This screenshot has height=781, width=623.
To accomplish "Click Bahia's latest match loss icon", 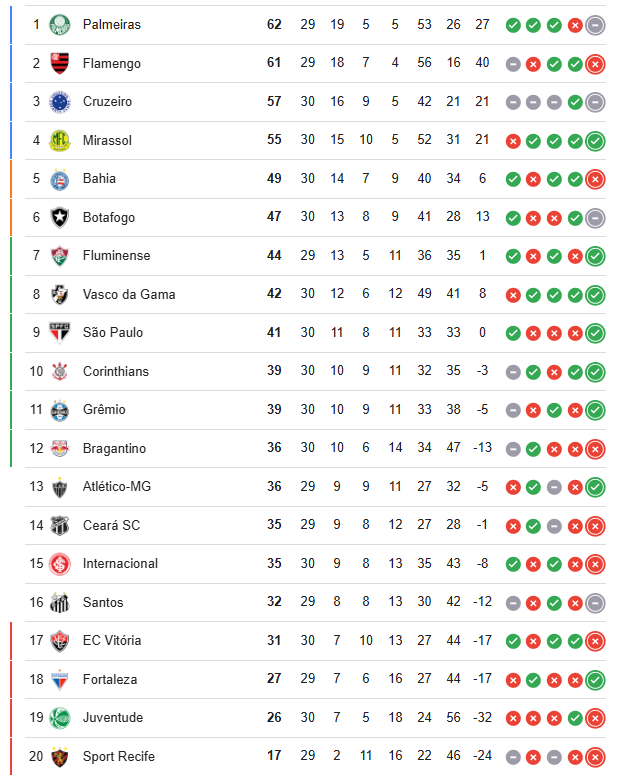I will coord(595,179).
